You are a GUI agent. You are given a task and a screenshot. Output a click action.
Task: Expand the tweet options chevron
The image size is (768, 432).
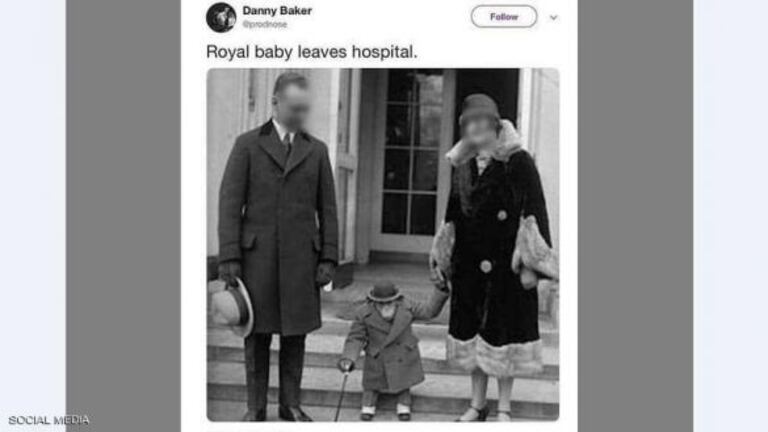pos(553,18)
